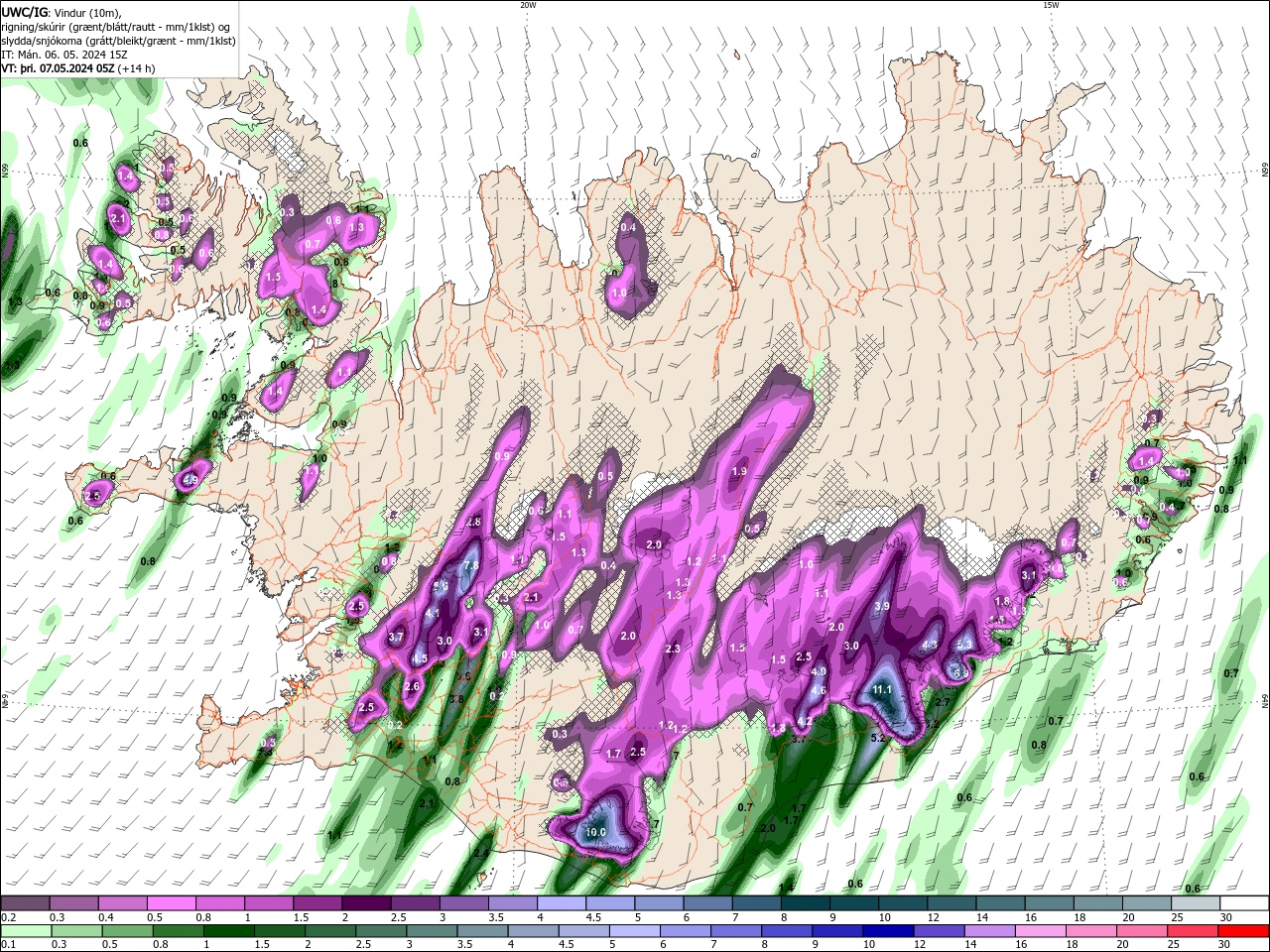
Task: Click the '1.9' precipitation value
Action: 739,472
